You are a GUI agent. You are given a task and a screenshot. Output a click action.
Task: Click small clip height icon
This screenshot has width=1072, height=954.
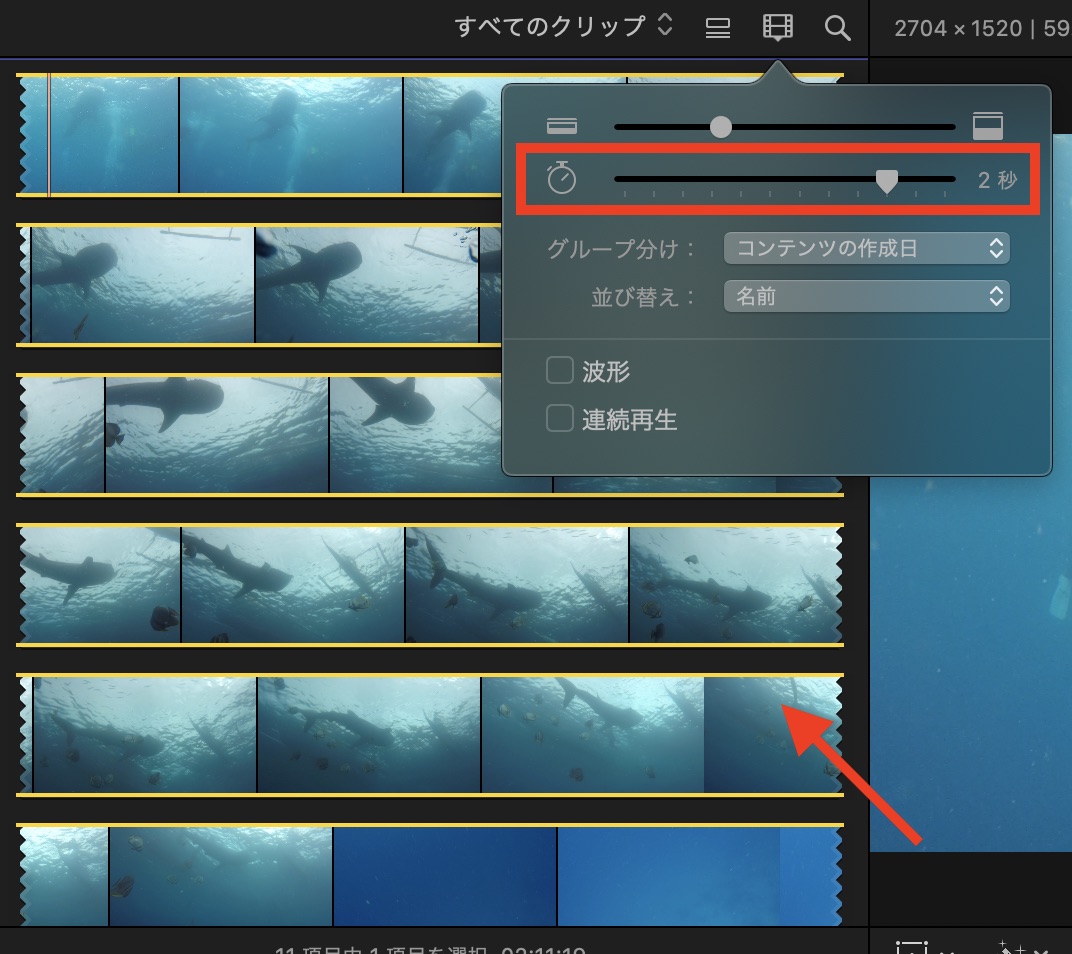(562, 126)
